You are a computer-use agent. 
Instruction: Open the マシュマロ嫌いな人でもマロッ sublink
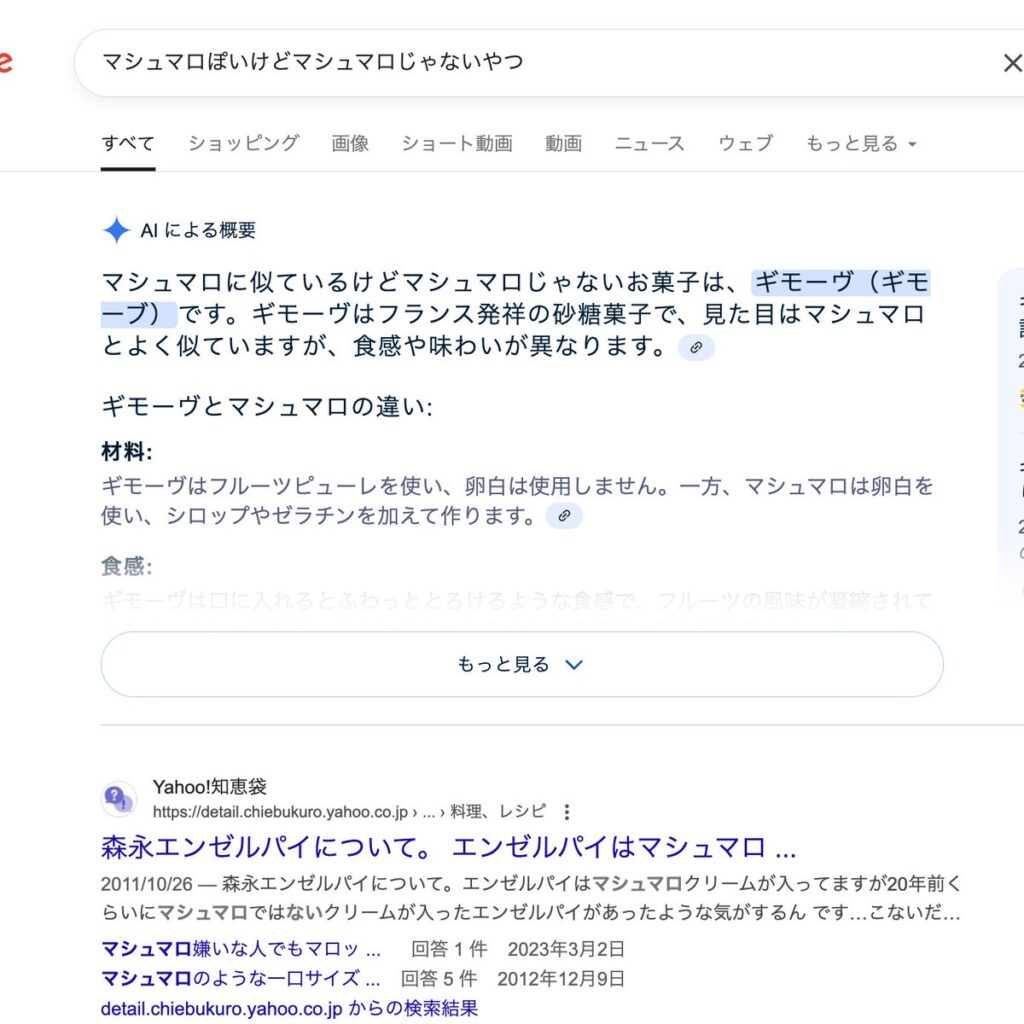(241, 949)
